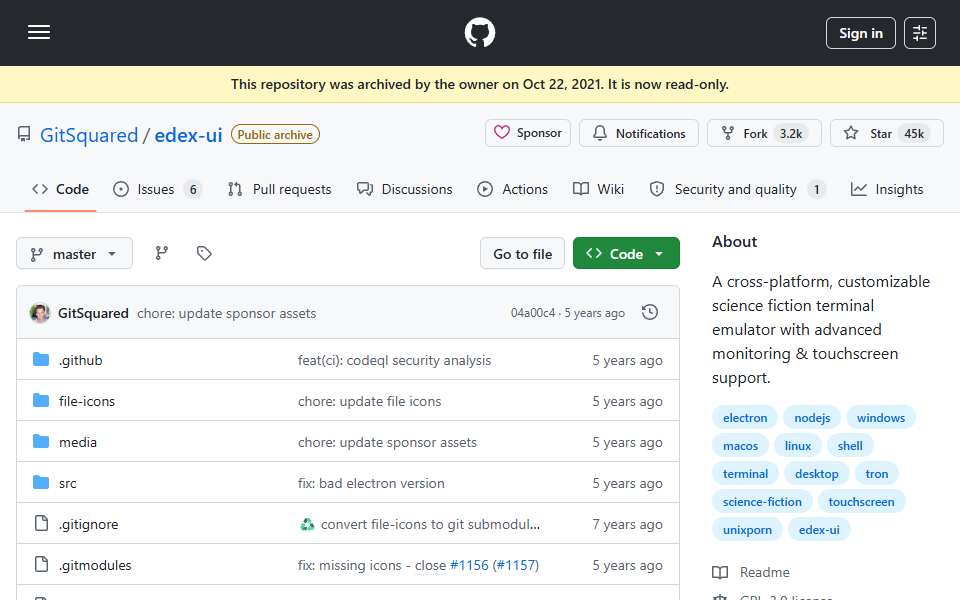Click the fork count 3.2k

790,133
